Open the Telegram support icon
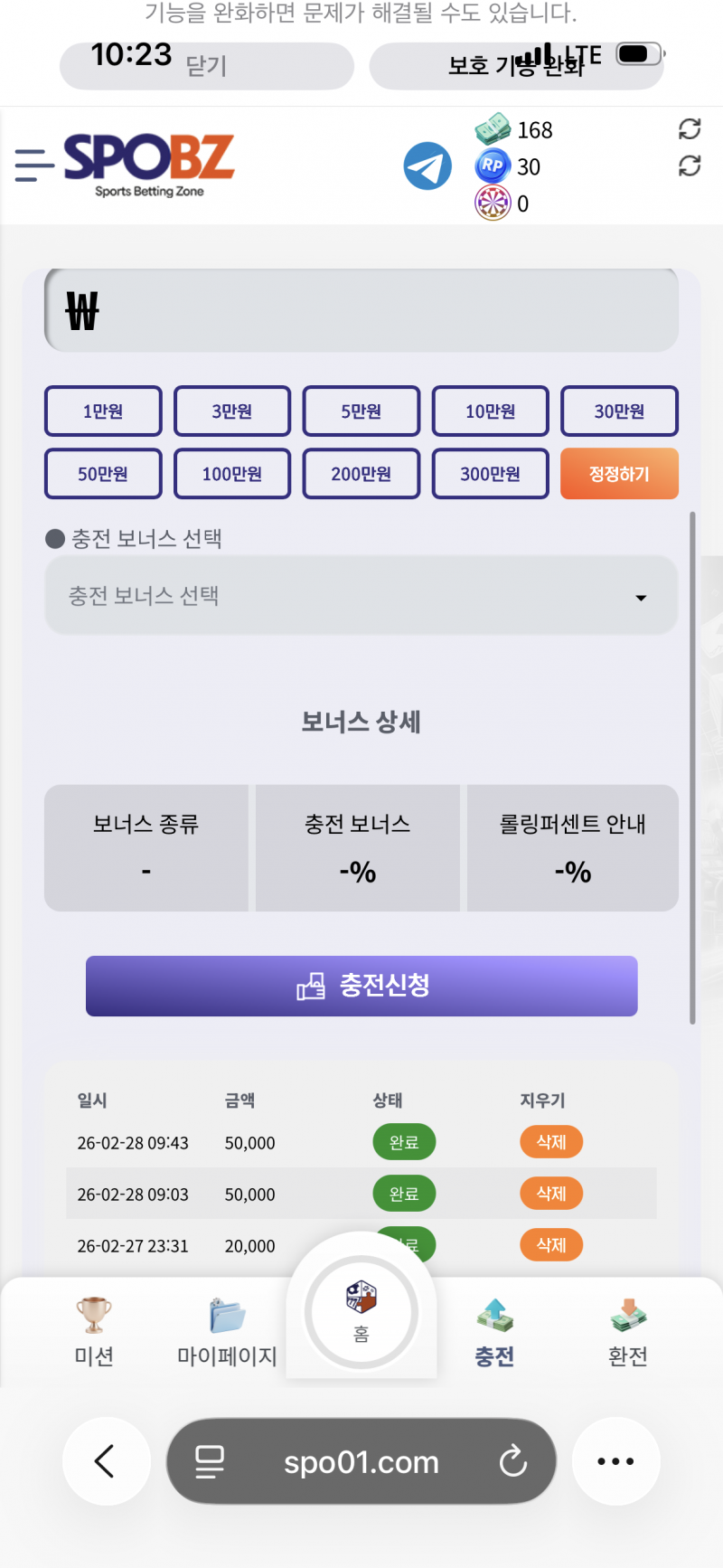The image size is (723, 1568). [427, 166]
